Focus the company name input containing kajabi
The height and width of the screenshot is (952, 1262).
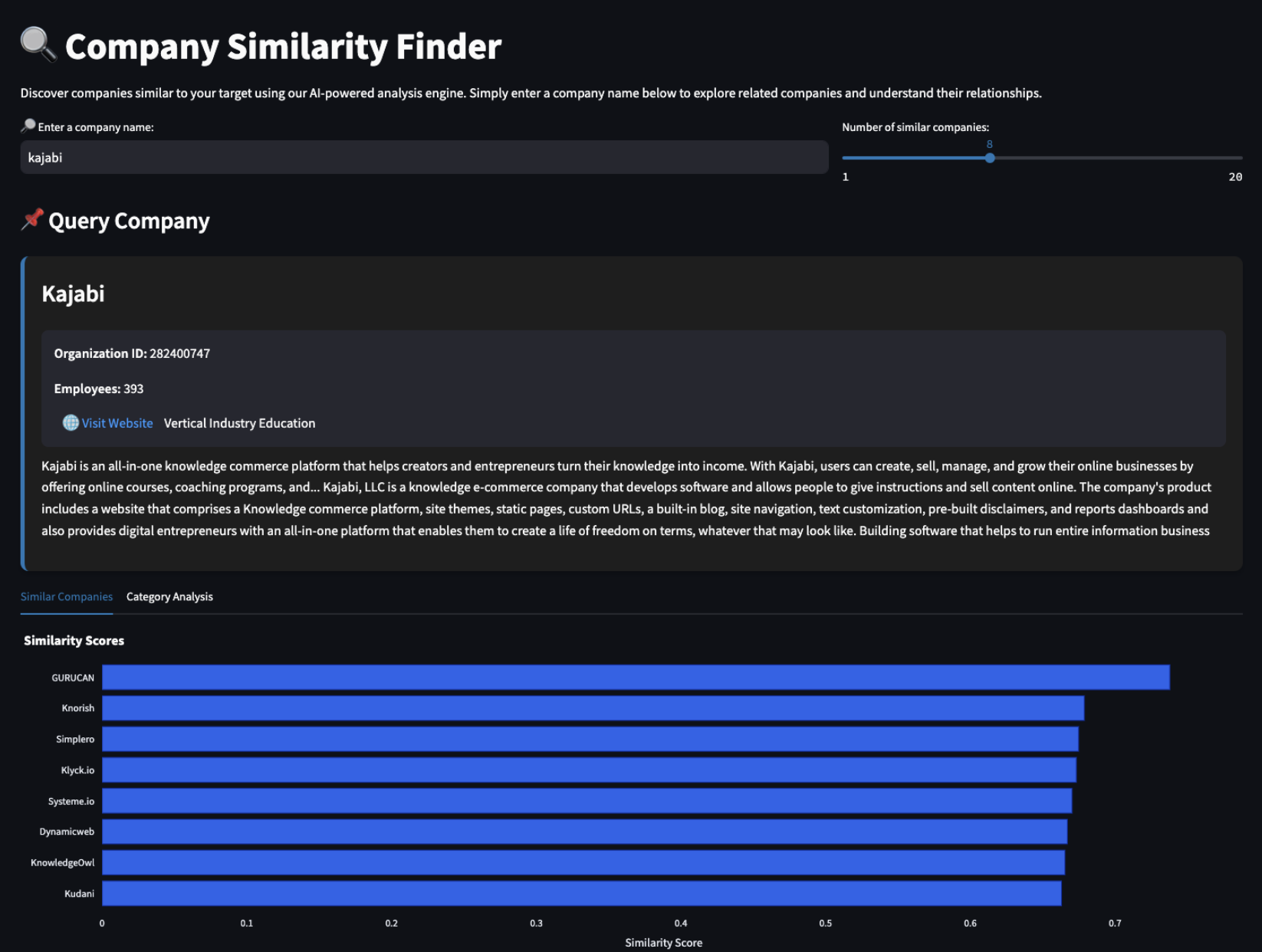[x=424, y=157]
